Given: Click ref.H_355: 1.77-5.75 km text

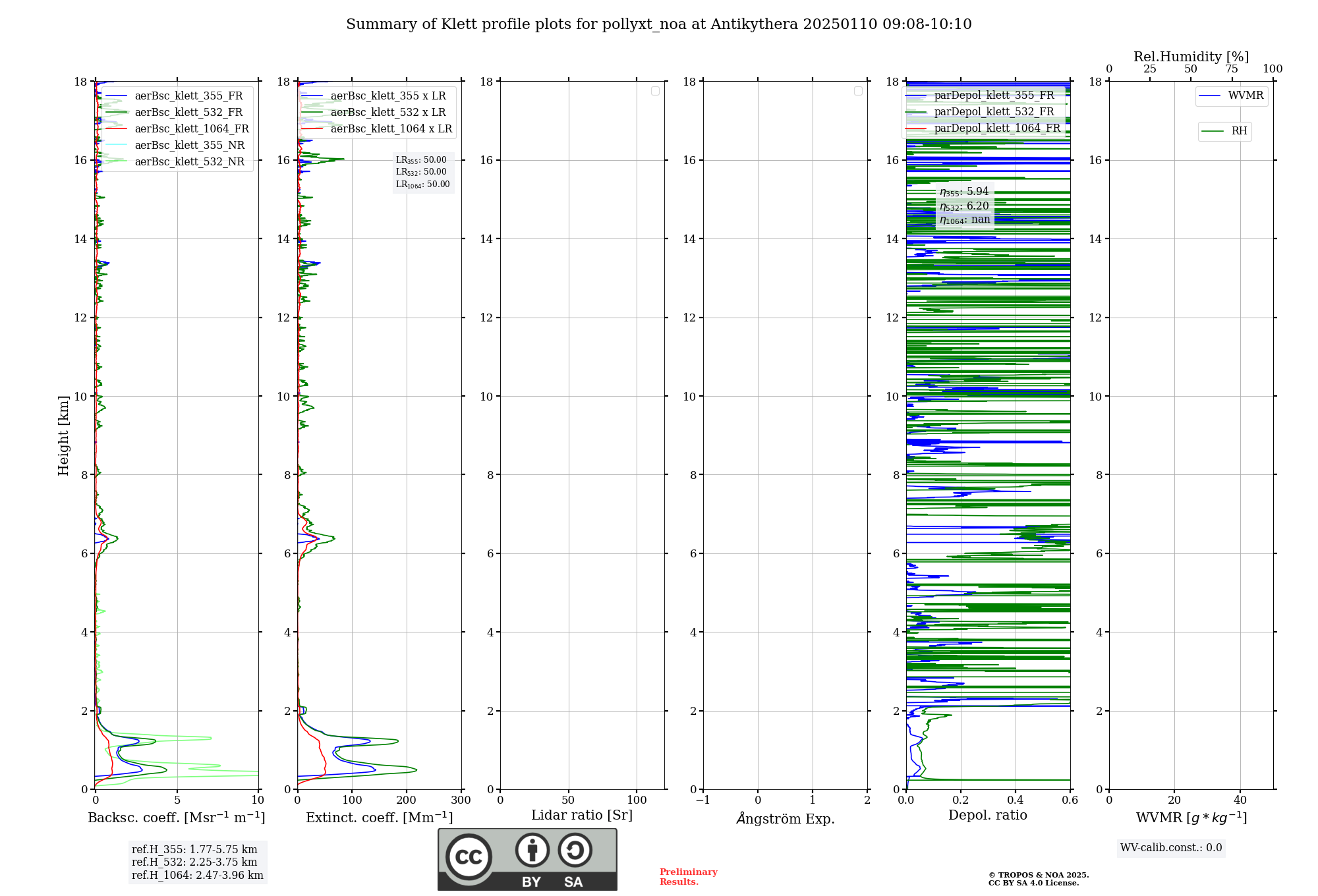Looking at the screenshot, I should point(194,850).
